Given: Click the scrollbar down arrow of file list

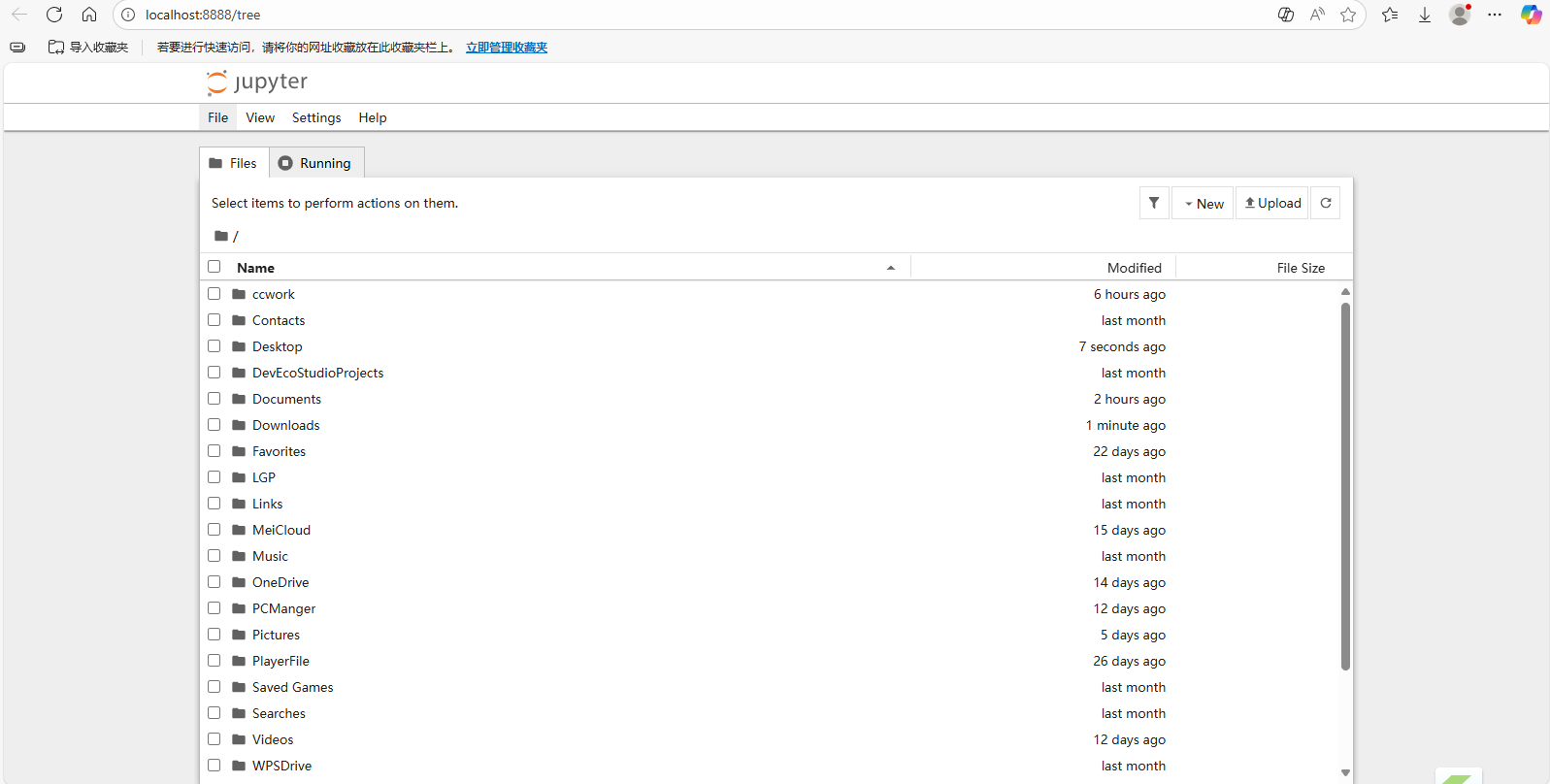Looking at the screenshot, I should tap(1345, 773).
